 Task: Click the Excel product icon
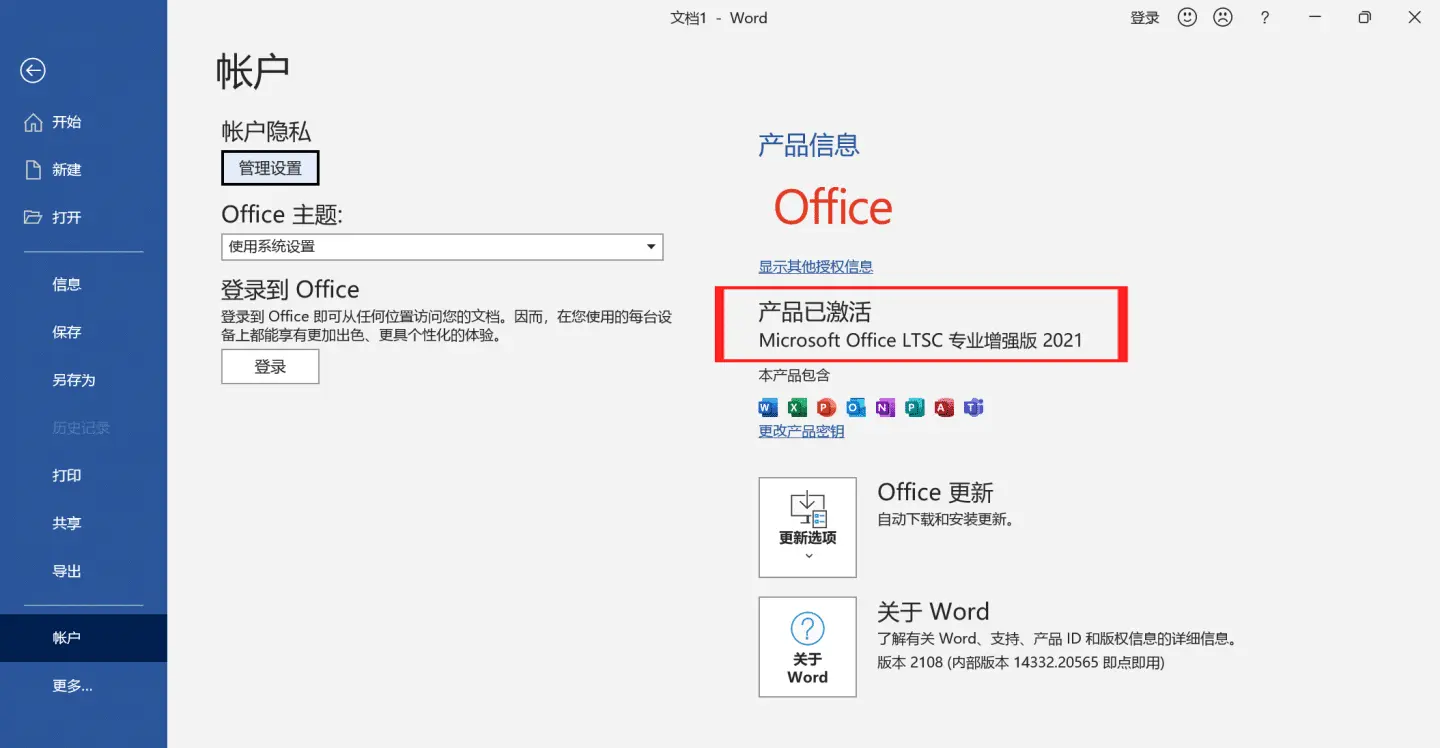coord(797,407)
